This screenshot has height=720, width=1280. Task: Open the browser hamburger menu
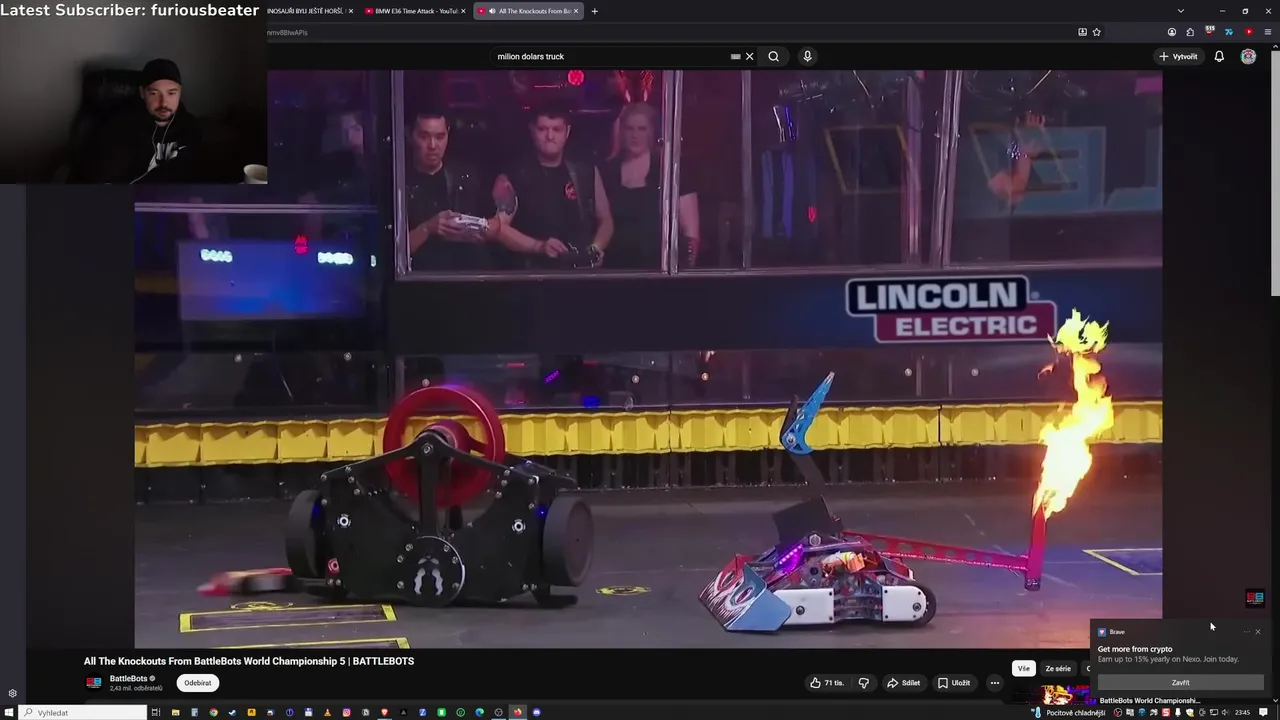coord(1268,32)
